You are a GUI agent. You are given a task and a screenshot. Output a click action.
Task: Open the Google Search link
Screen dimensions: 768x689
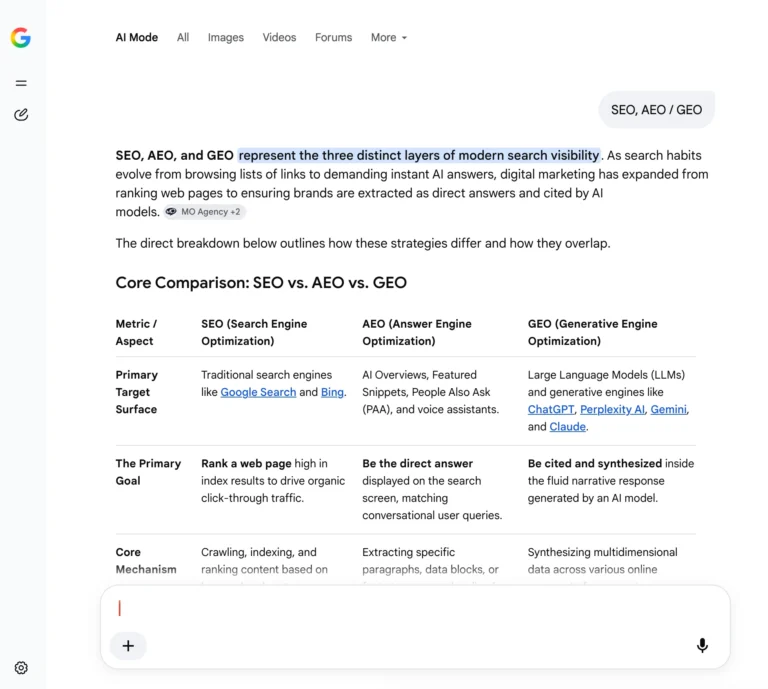(258, 392)
